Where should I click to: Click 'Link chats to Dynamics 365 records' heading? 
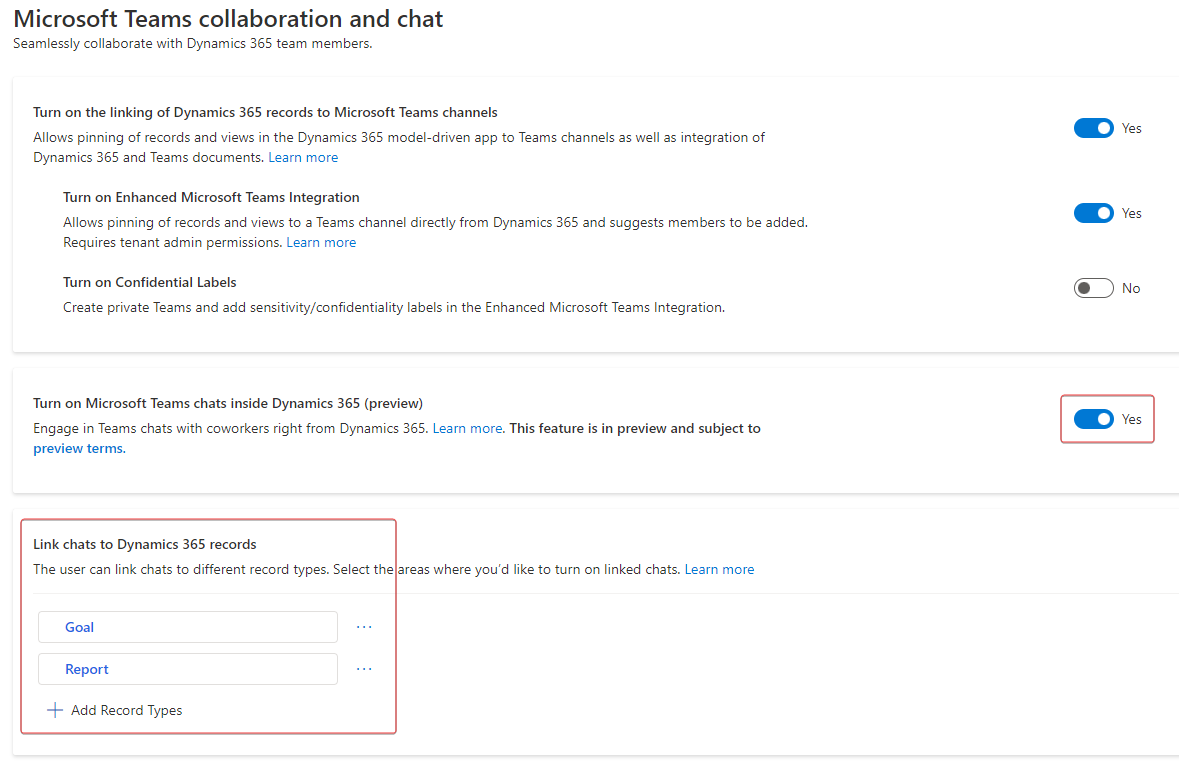[144, 544]
